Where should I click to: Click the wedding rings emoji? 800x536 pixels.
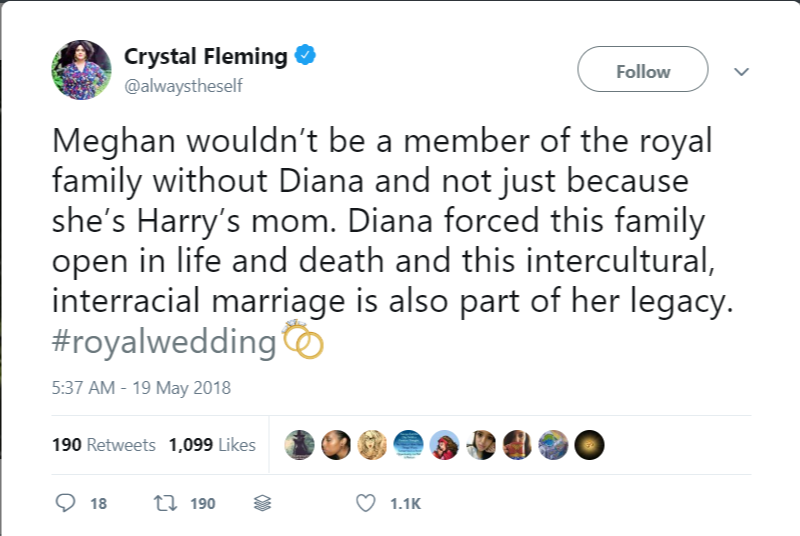pos(304,342)
